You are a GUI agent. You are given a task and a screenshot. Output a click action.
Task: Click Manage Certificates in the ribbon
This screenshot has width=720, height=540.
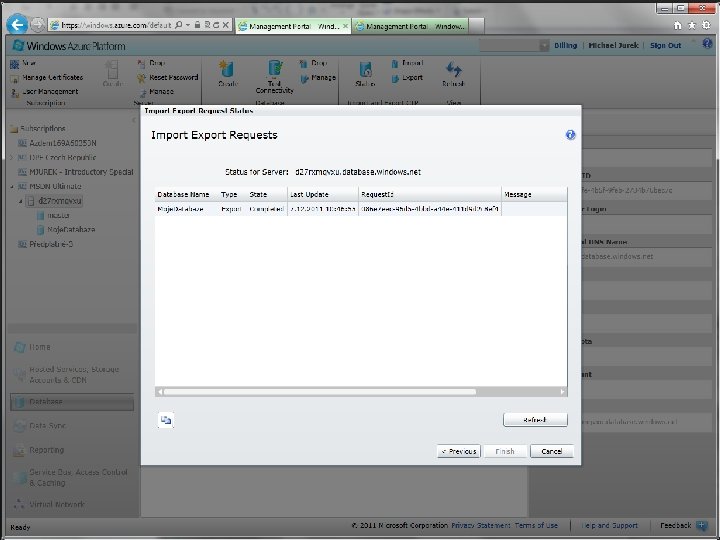(x=47, y=78)
